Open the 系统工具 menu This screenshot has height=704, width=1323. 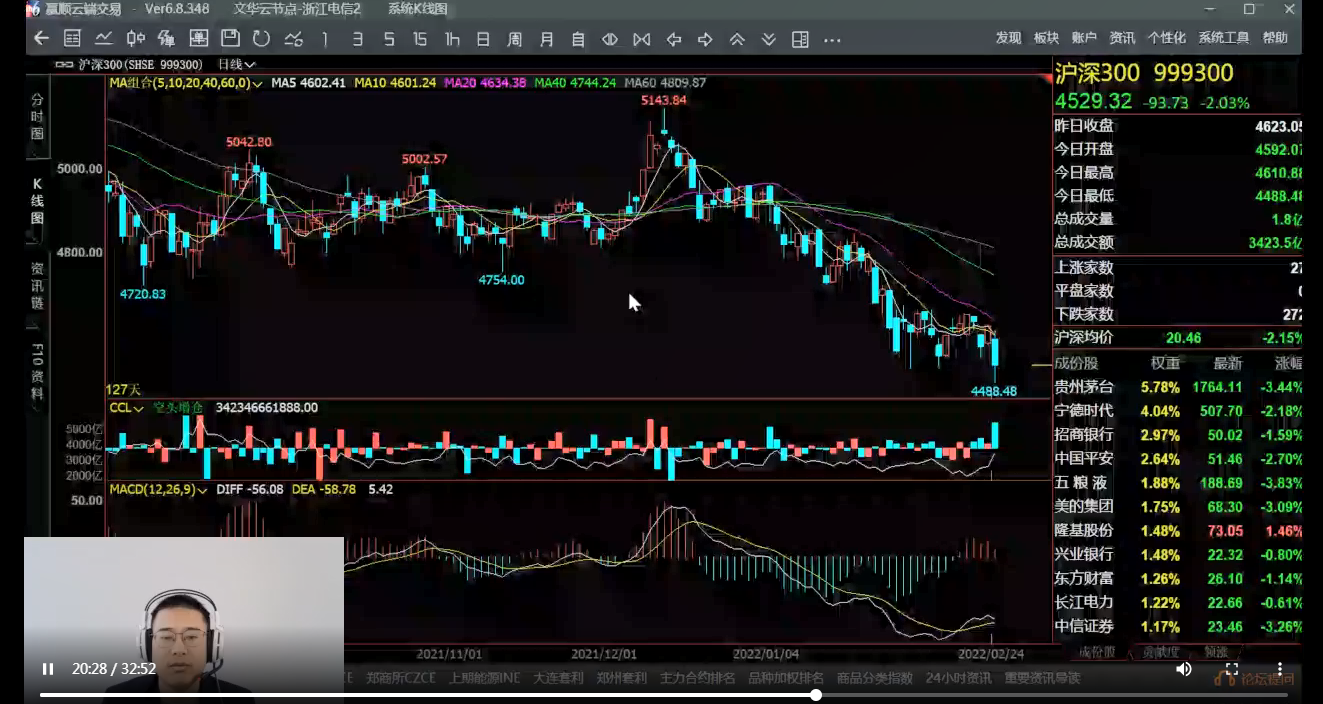click(1224, 38)
